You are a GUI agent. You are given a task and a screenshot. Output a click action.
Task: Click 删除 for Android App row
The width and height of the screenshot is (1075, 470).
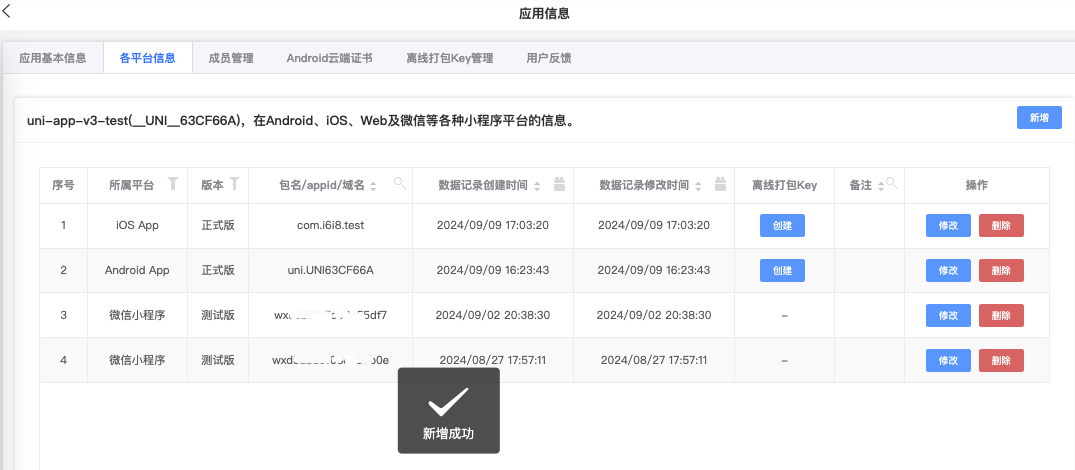pyautogui.click(x=1001, y=270)
